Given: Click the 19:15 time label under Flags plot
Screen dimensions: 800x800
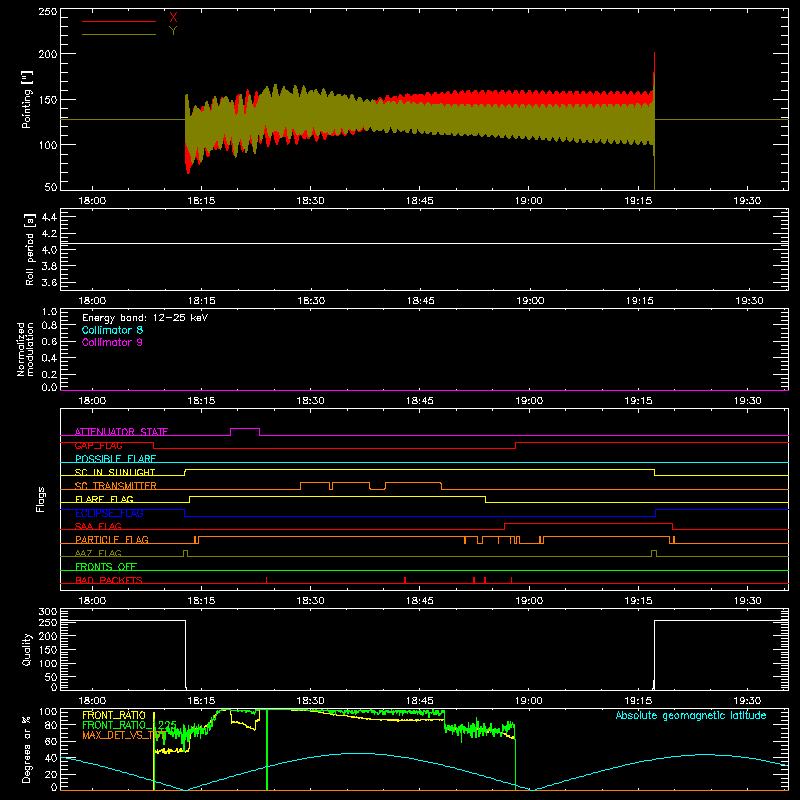Looking at the screenshot, I should coord(638,601).
